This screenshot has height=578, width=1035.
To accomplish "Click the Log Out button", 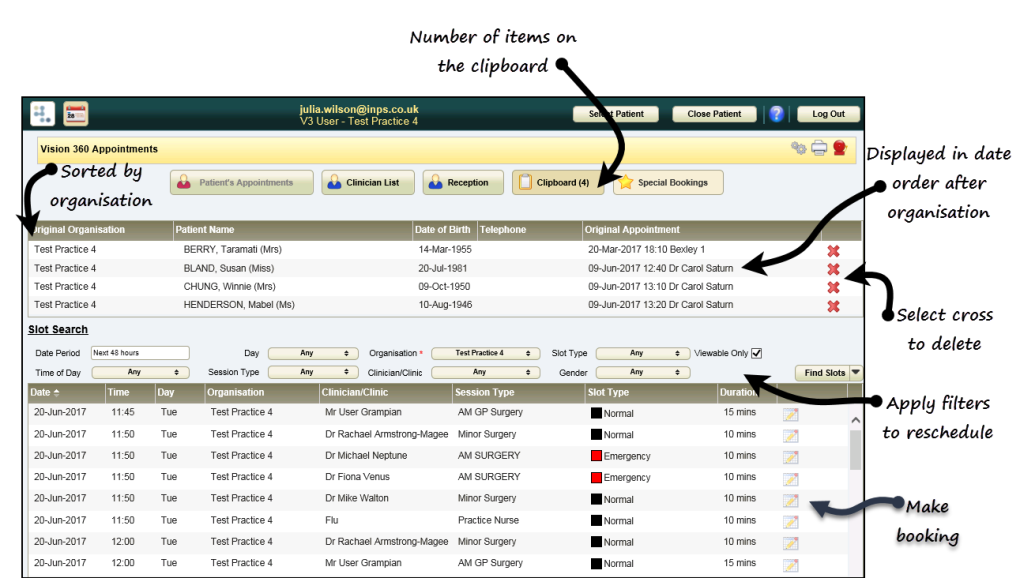I will click(x=828, y=114).
